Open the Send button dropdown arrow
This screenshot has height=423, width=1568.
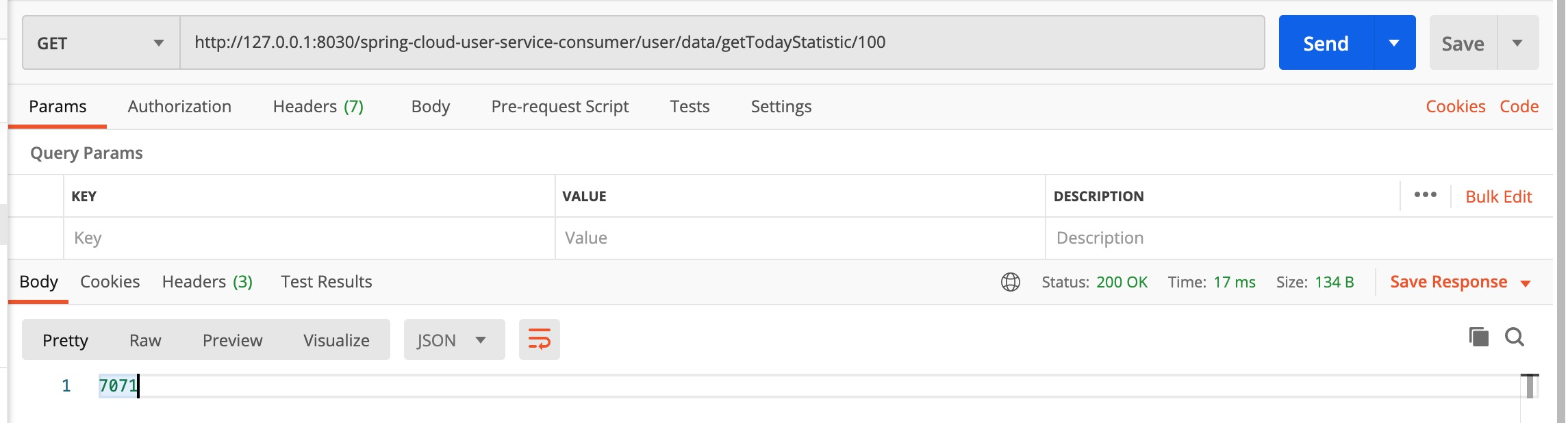click(x=1394, y=43)
